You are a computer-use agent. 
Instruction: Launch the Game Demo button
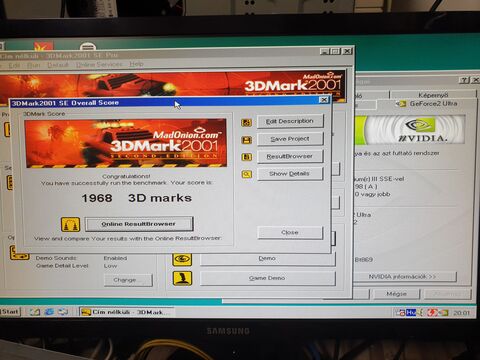267,278
